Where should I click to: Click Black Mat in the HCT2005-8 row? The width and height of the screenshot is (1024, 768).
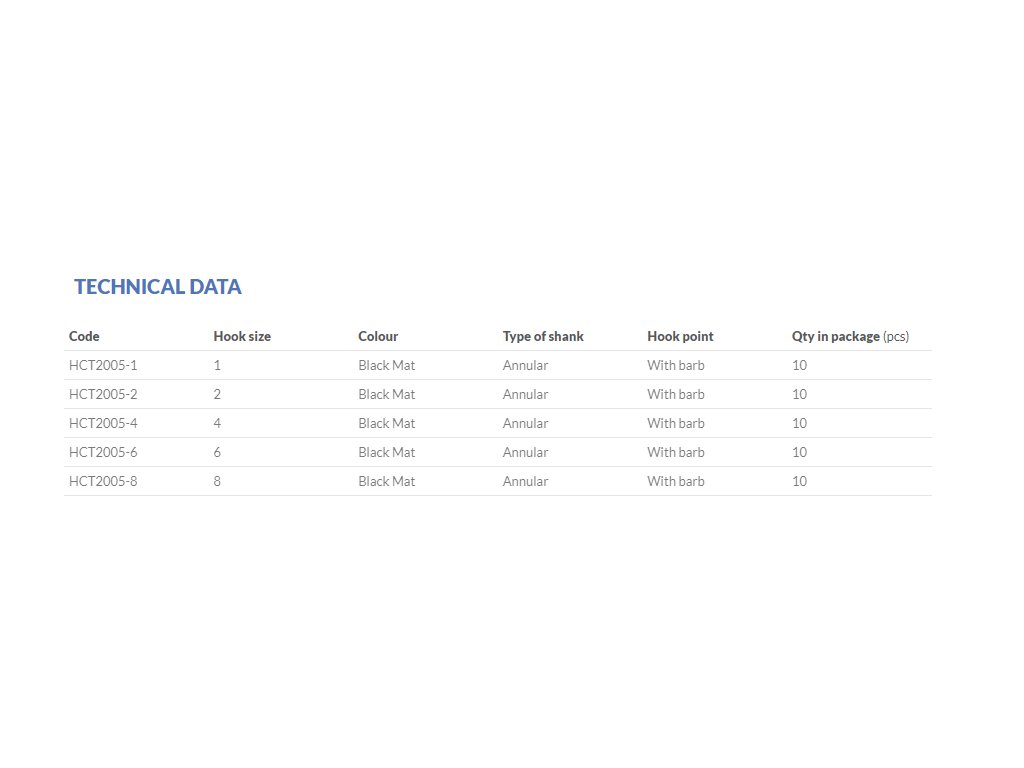387,481
